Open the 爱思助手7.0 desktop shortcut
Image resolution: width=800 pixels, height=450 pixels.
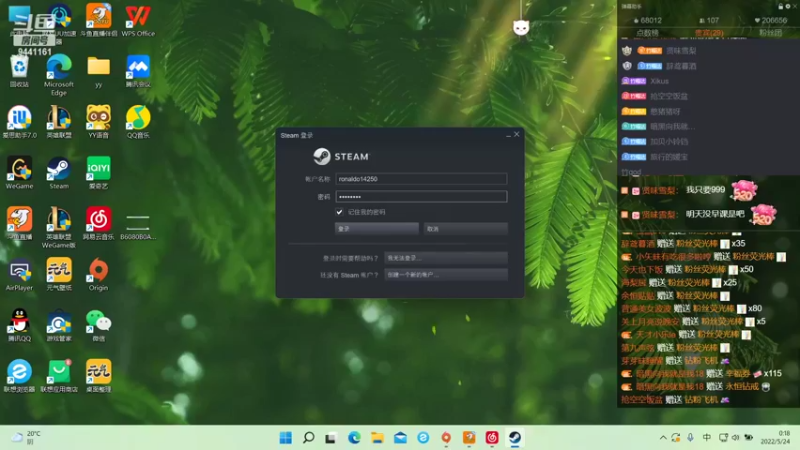pyautogui.click(x=19, y=122)
